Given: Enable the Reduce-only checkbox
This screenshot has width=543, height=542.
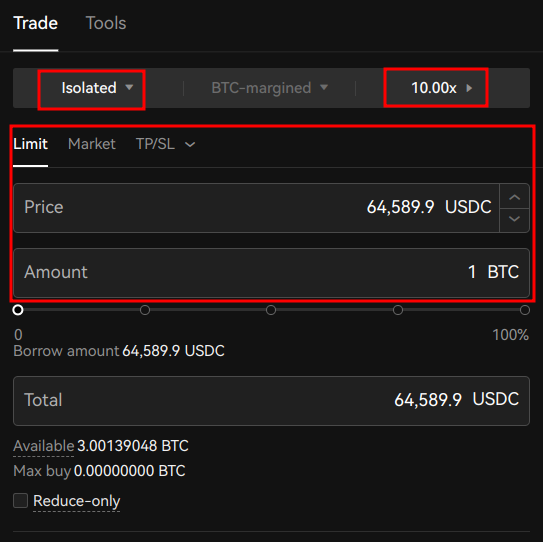Looking at the screenshot, I should pyautogui.click(x=20, y=500).
